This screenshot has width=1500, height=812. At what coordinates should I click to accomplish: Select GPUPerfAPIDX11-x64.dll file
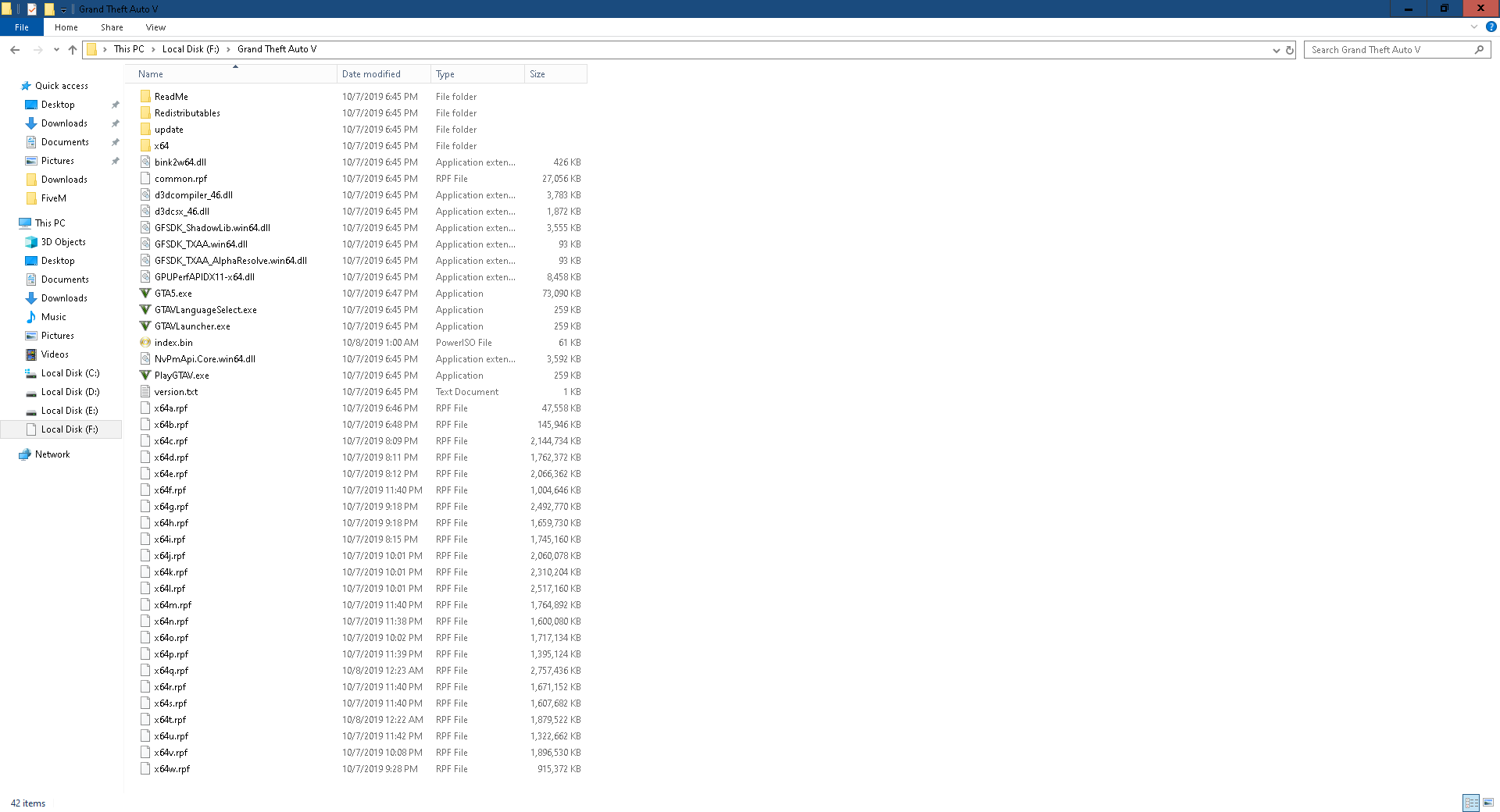(x=205, y=277)
